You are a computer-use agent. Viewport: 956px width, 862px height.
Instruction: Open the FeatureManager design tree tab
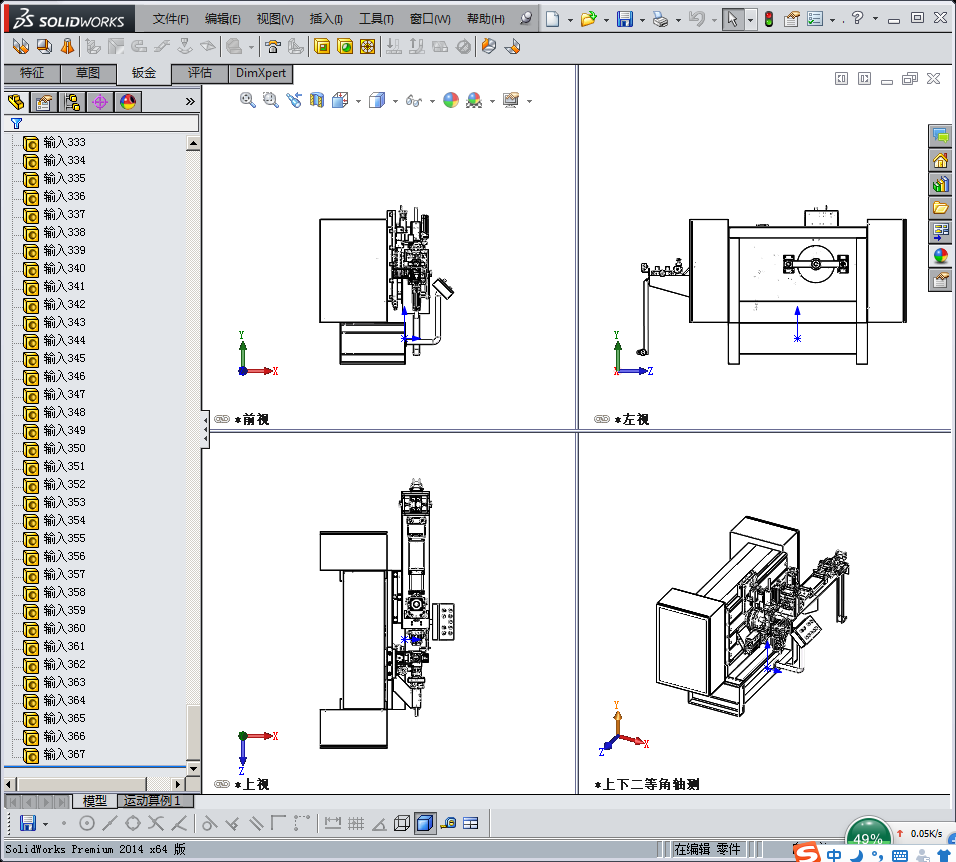(x=16, y=102)
